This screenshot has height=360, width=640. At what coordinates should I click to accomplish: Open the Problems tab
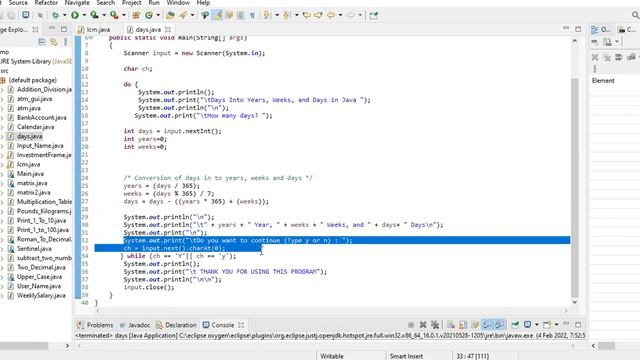(96, 325)
